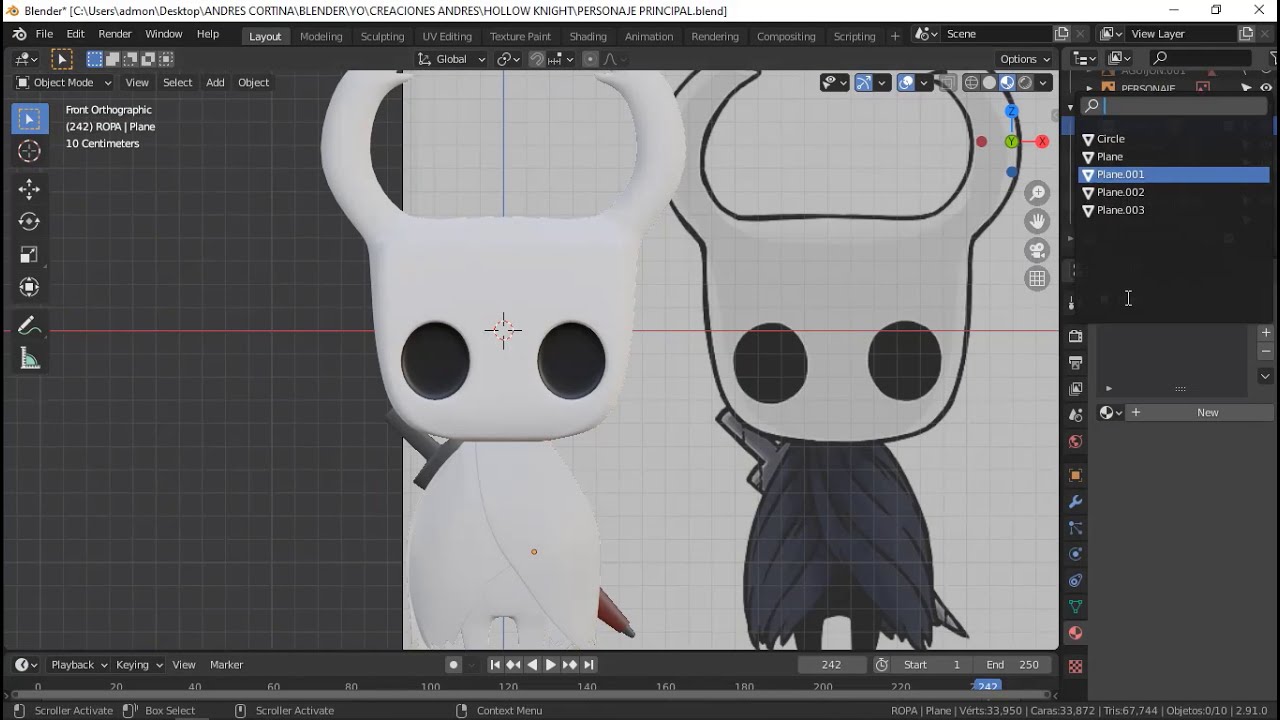Open the Scene properties tab
Viewport: 1280px width, 720px height.
tap(1076, 415)
